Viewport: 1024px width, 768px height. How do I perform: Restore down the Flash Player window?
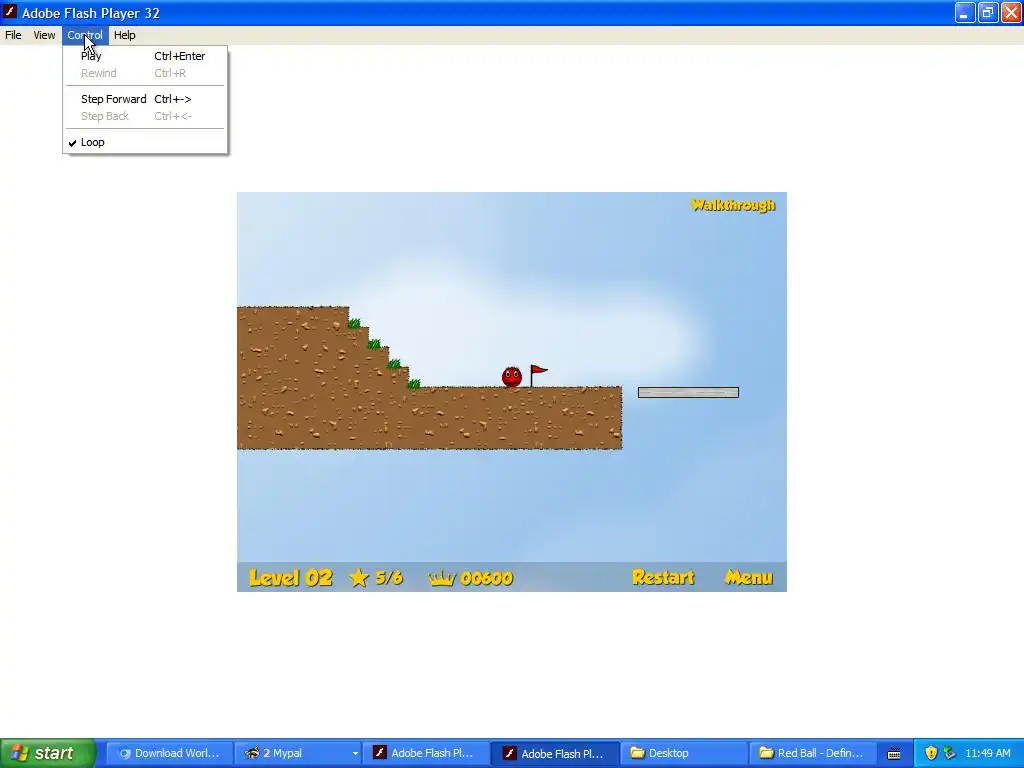click(987, 12)
